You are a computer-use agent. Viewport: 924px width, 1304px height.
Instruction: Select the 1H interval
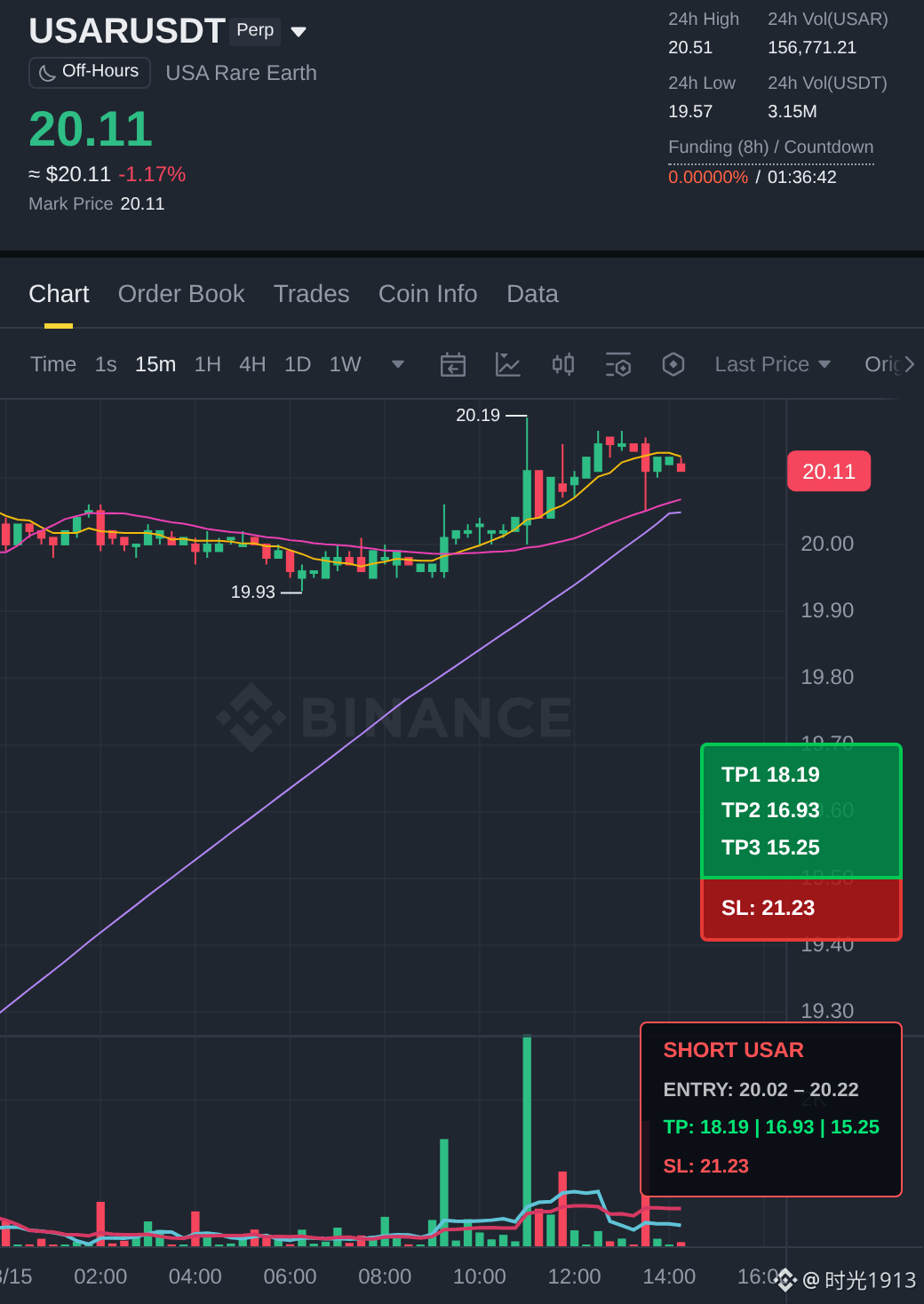pyautogui.click(x=208, y=364)
